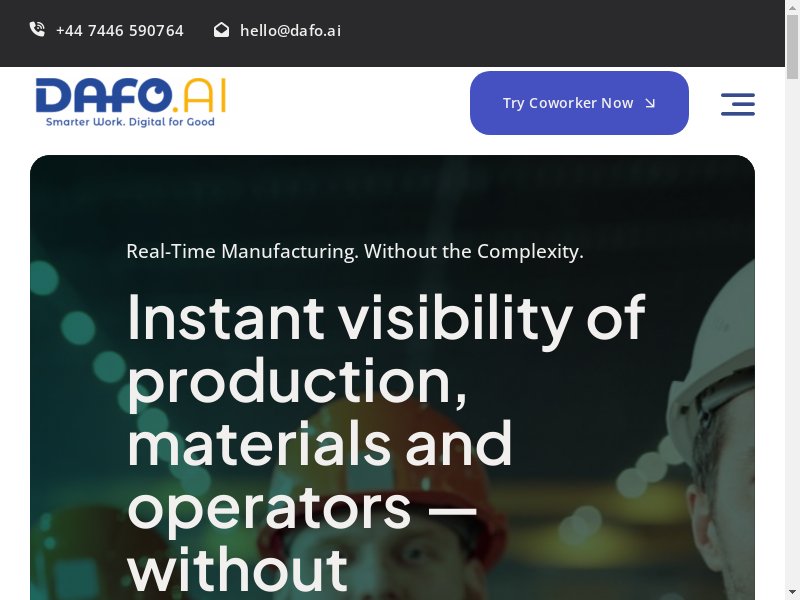Click the open envelope email icon

point(221,30)
